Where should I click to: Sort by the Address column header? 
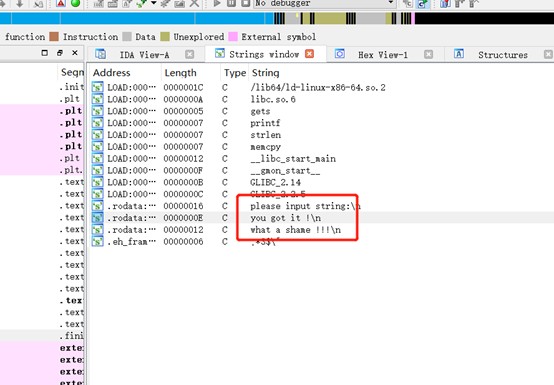[x=112, y=73]
